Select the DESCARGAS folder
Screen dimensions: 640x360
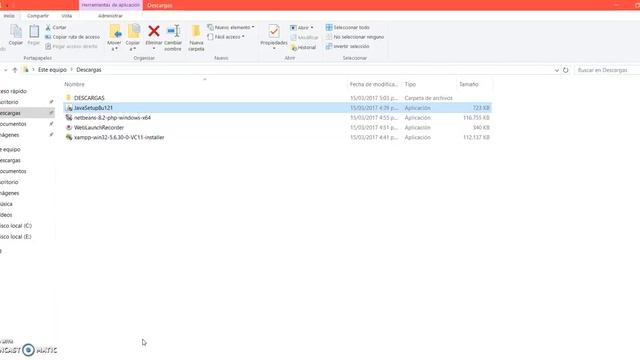(89, 98)
